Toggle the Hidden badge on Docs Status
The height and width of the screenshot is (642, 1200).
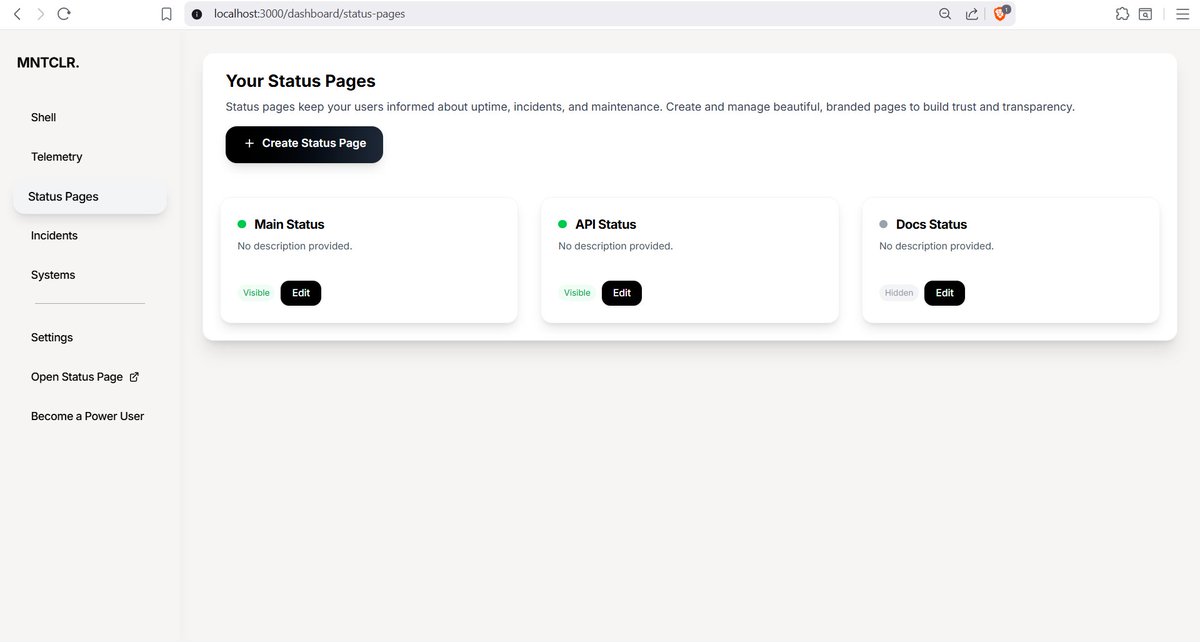[899, 293]
